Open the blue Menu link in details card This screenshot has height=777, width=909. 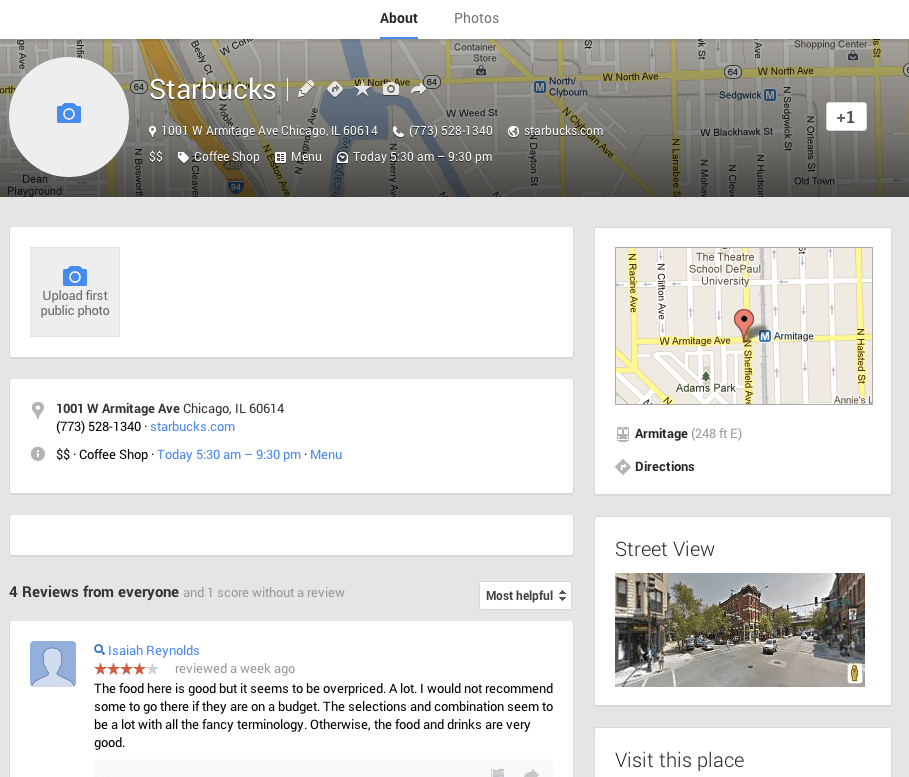[x=326, y=455]
